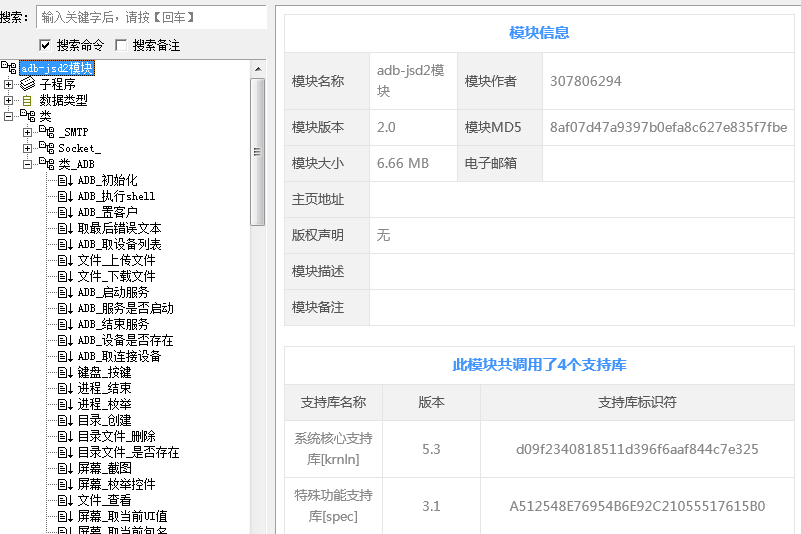This screenshot has height=534, width=801.
Task: Click the 模块信息 heading
Action: (x=539, y=33)
